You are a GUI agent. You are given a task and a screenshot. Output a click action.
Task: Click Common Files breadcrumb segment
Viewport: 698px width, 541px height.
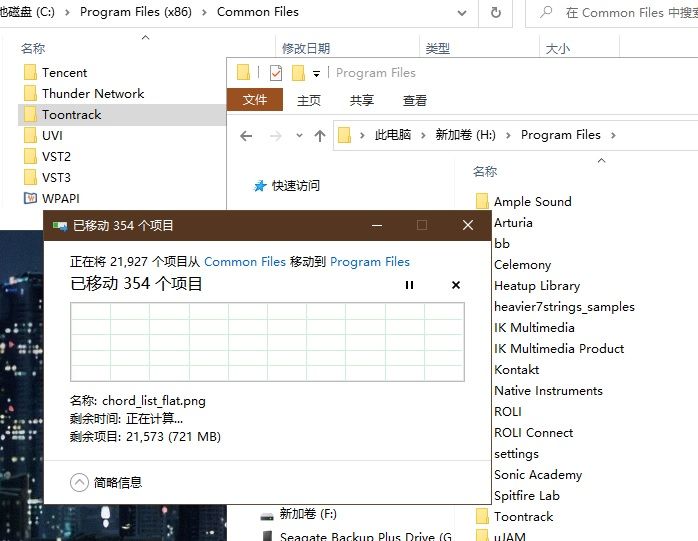pos(258,12)
